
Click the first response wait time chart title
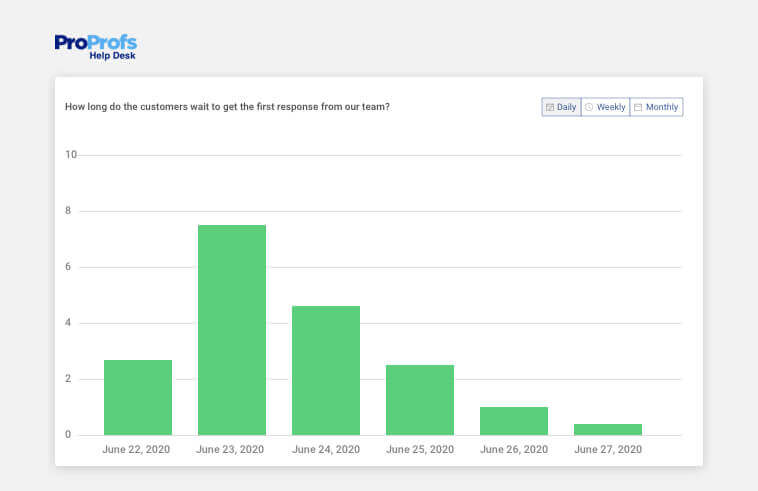click(x=227, y=106)
